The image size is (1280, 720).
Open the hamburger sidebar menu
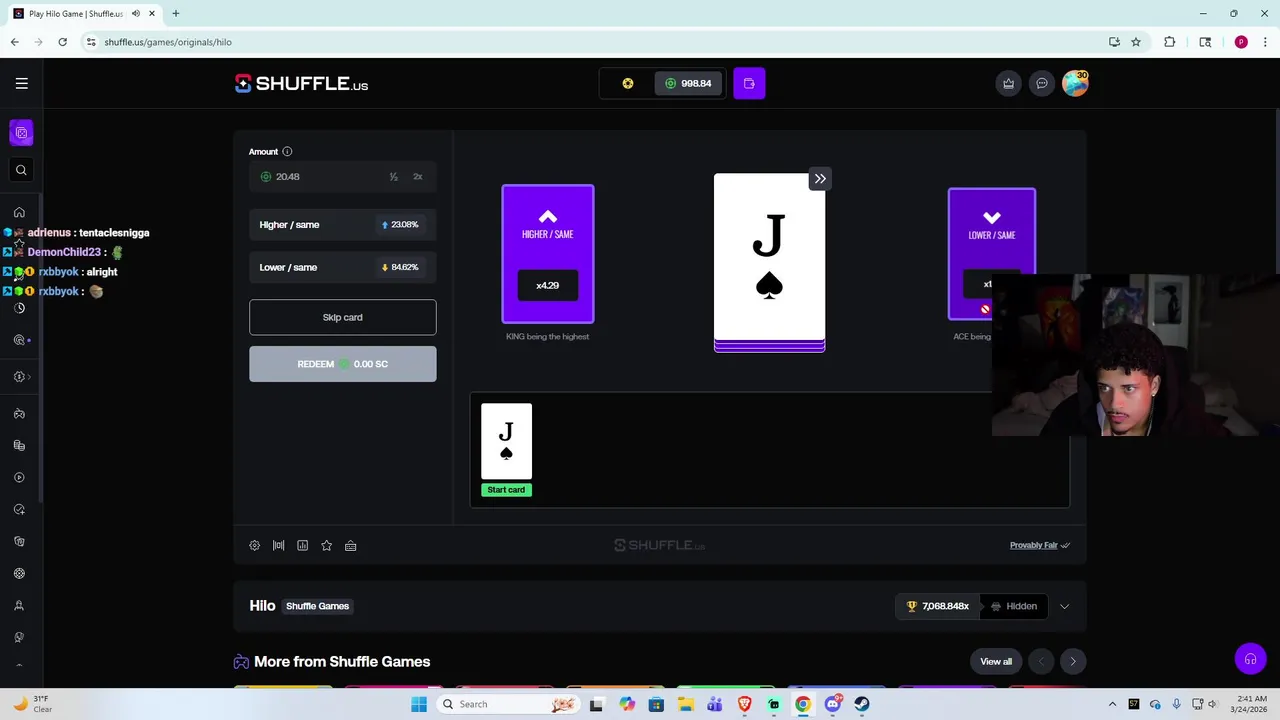point(21,84)
